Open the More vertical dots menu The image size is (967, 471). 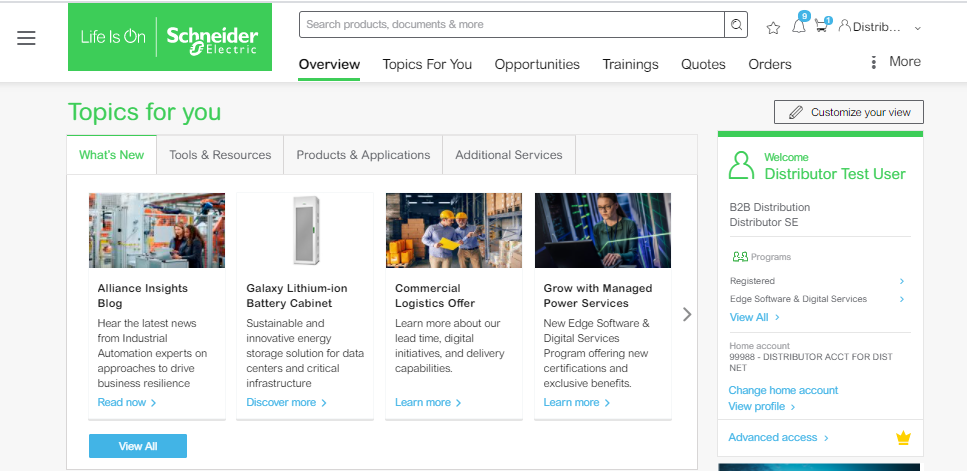click(873, 62)
